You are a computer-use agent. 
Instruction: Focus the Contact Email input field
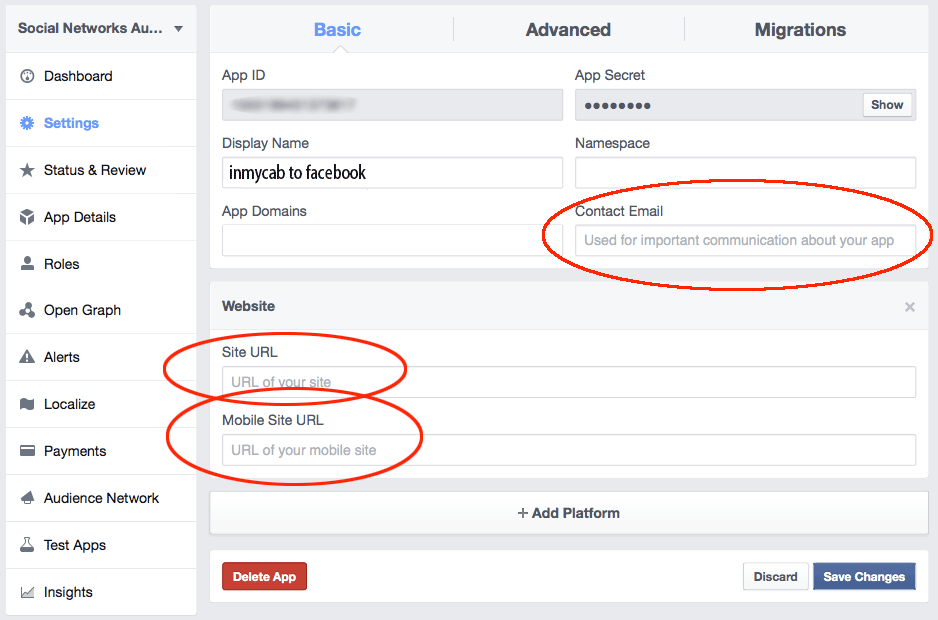(745, 240)
